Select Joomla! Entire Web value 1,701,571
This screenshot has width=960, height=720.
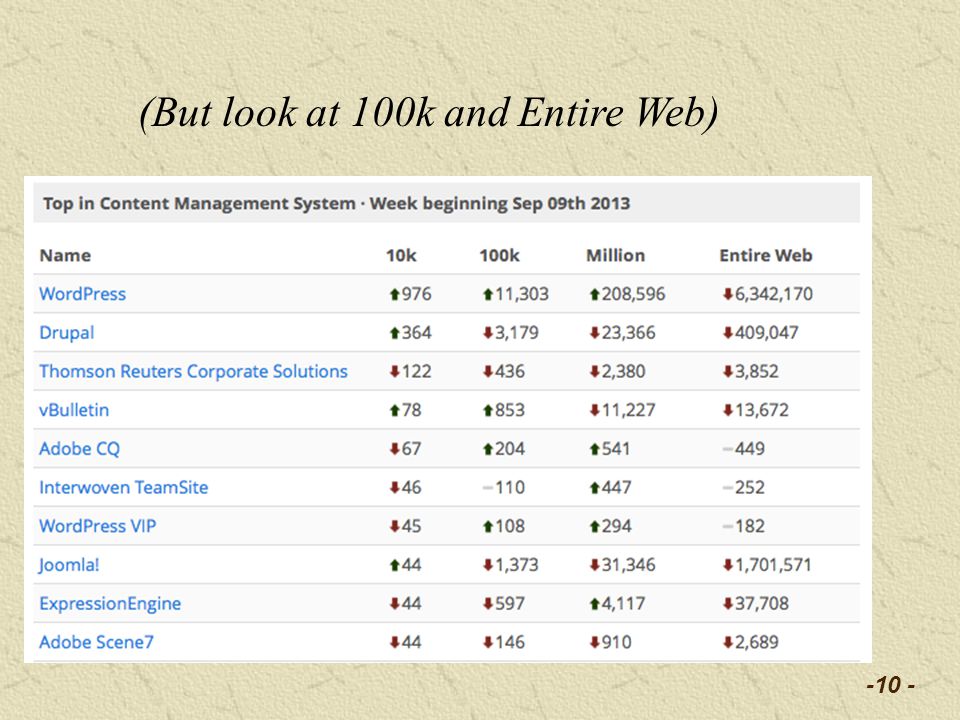tap(773, 564)
